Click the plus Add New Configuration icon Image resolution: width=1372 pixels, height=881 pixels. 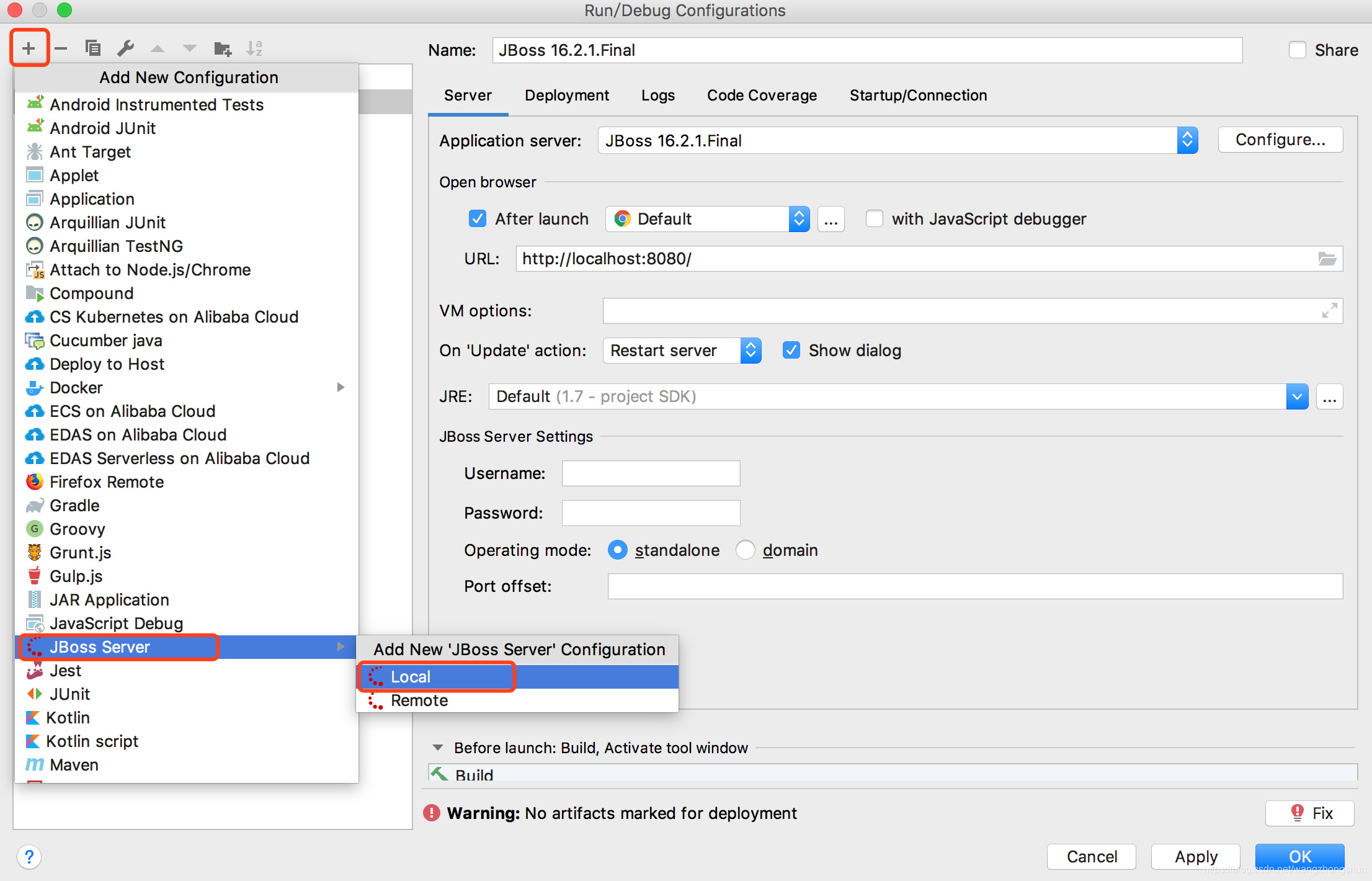pyautogui.click(x=29, y=48)
